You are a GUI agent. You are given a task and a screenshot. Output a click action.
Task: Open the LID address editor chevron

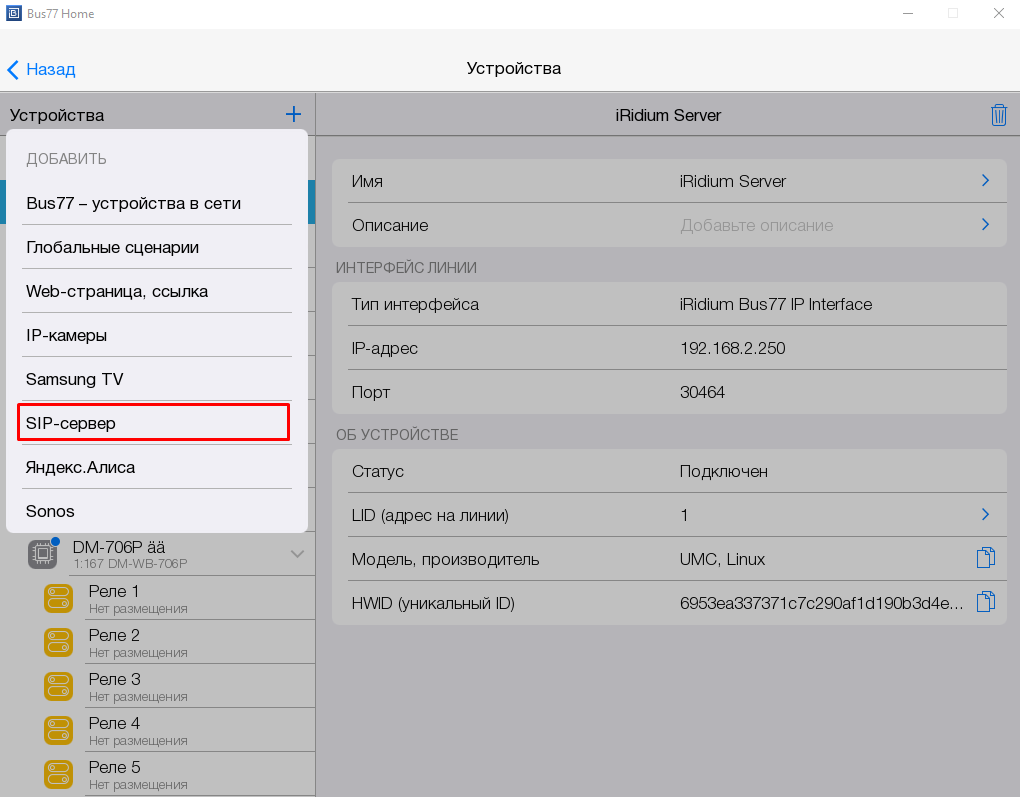[x=985, y=514]
